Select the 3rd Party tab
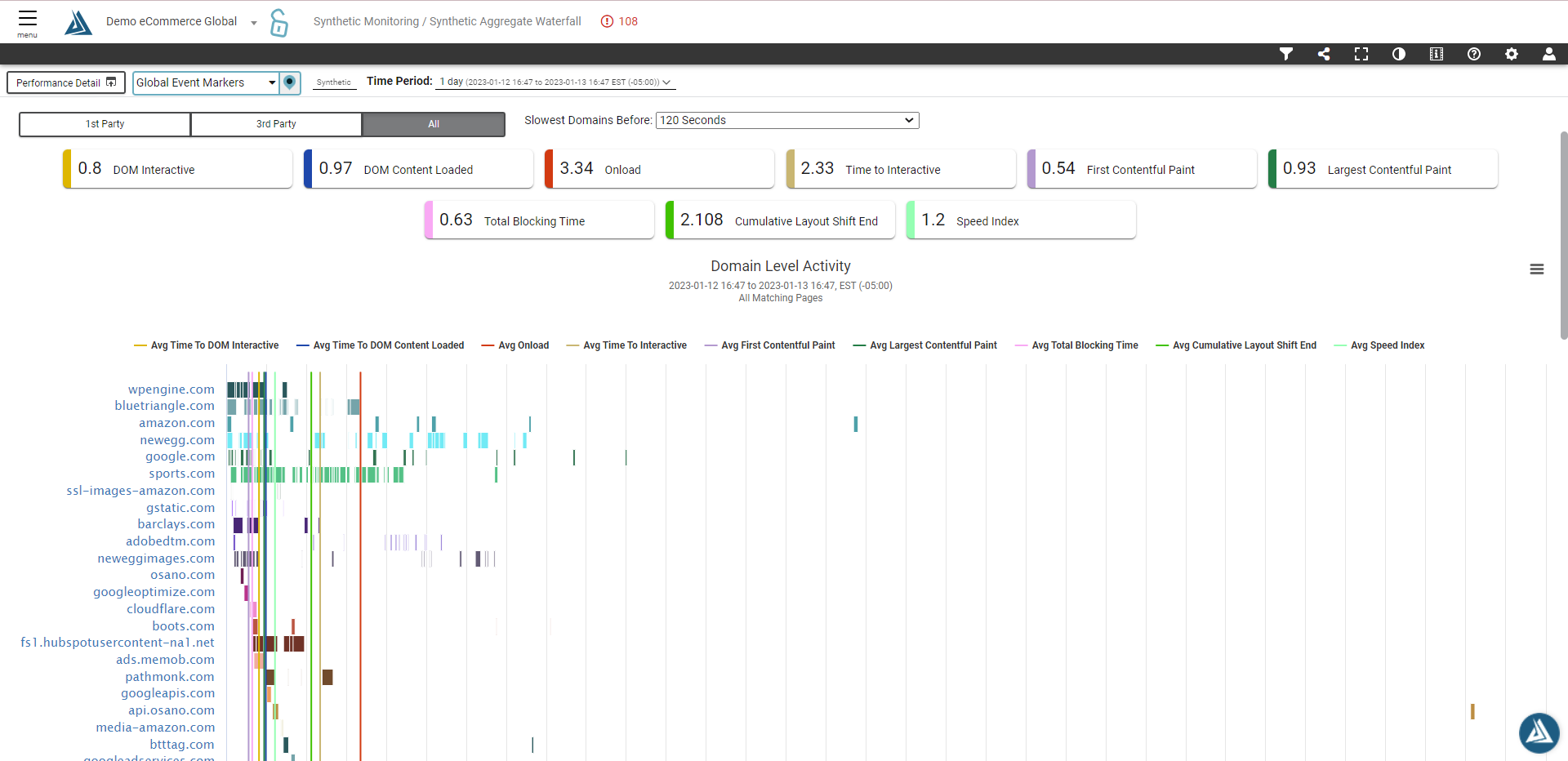Viewport: 1568px width, 761px height. pos(276,124)
